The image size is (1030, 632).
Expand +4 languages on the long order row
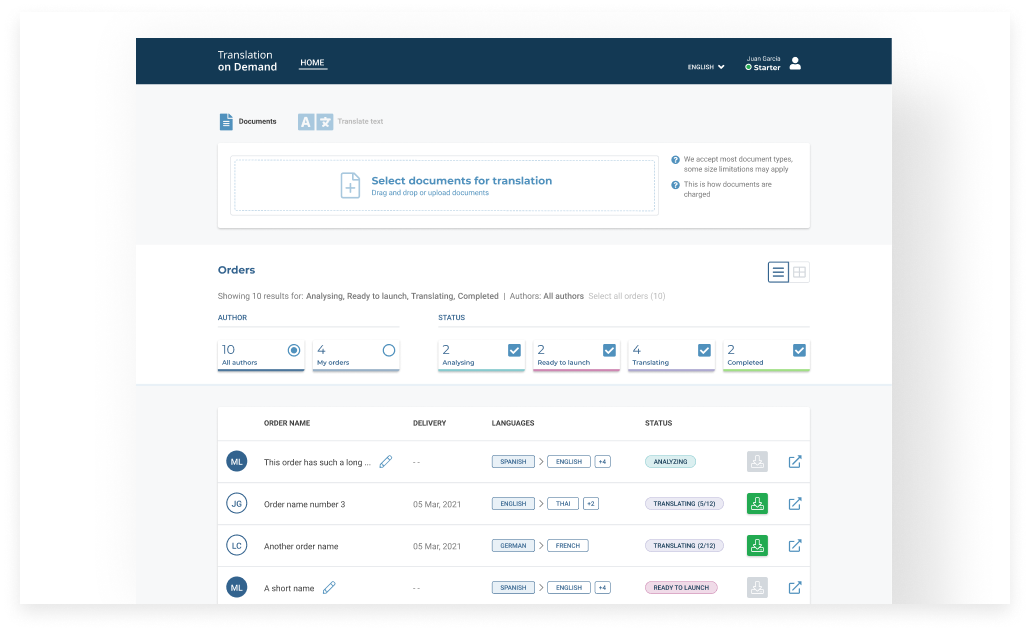[x=602, y=462]
